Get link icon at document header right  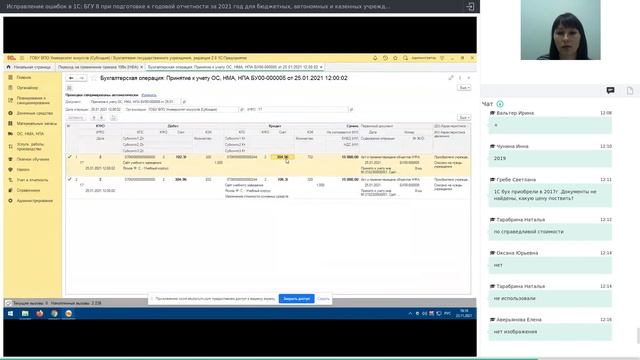click(451, 78)
